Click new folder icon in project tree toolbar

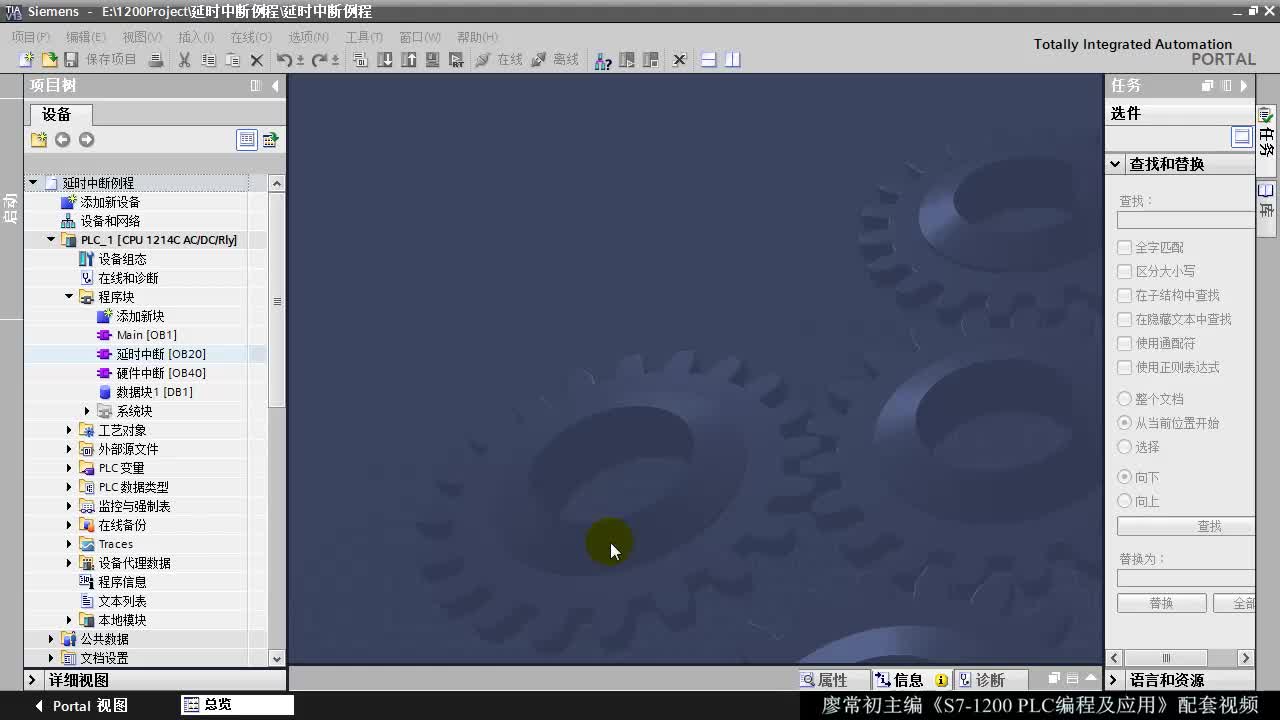(x=39, y=139)
